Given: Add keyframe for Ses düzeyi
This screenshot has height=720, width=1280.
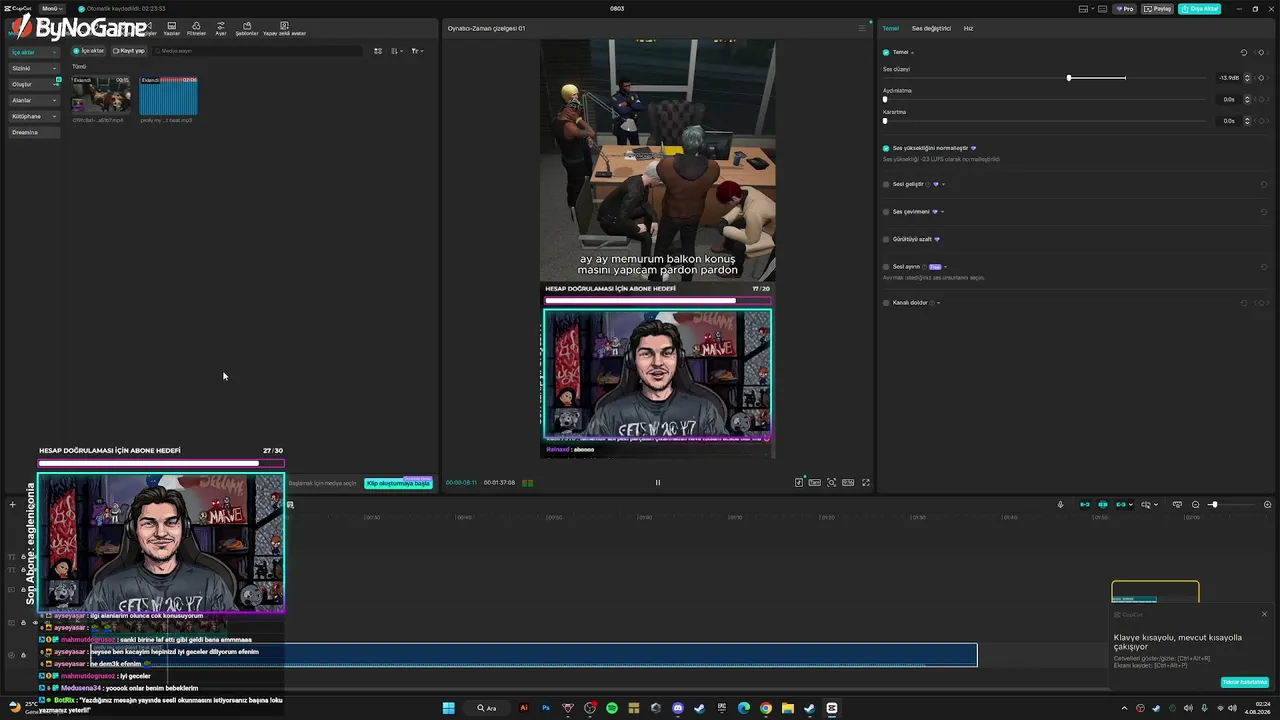Looking at the screenshot, I should pos(1263,78).
